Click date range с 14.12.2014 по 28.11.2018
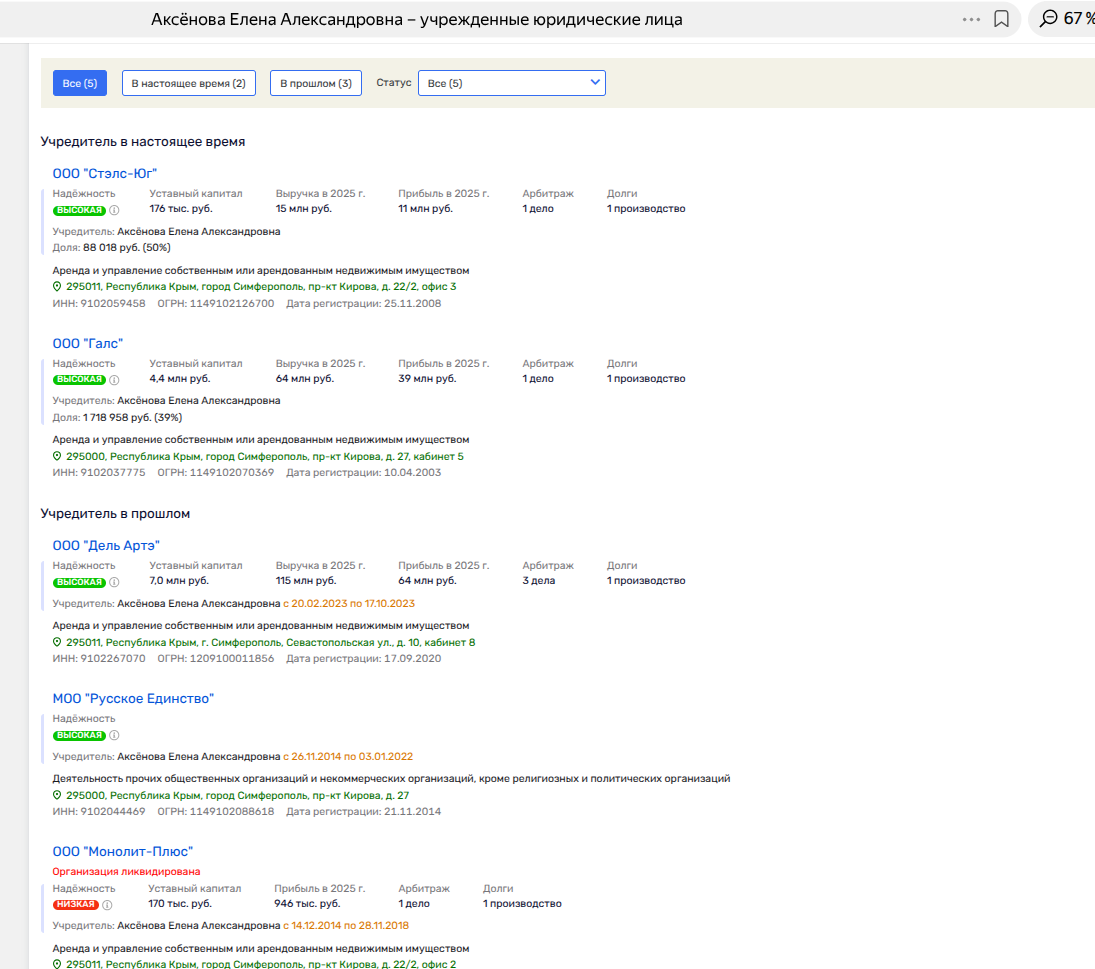 click(x=346, y=926)
